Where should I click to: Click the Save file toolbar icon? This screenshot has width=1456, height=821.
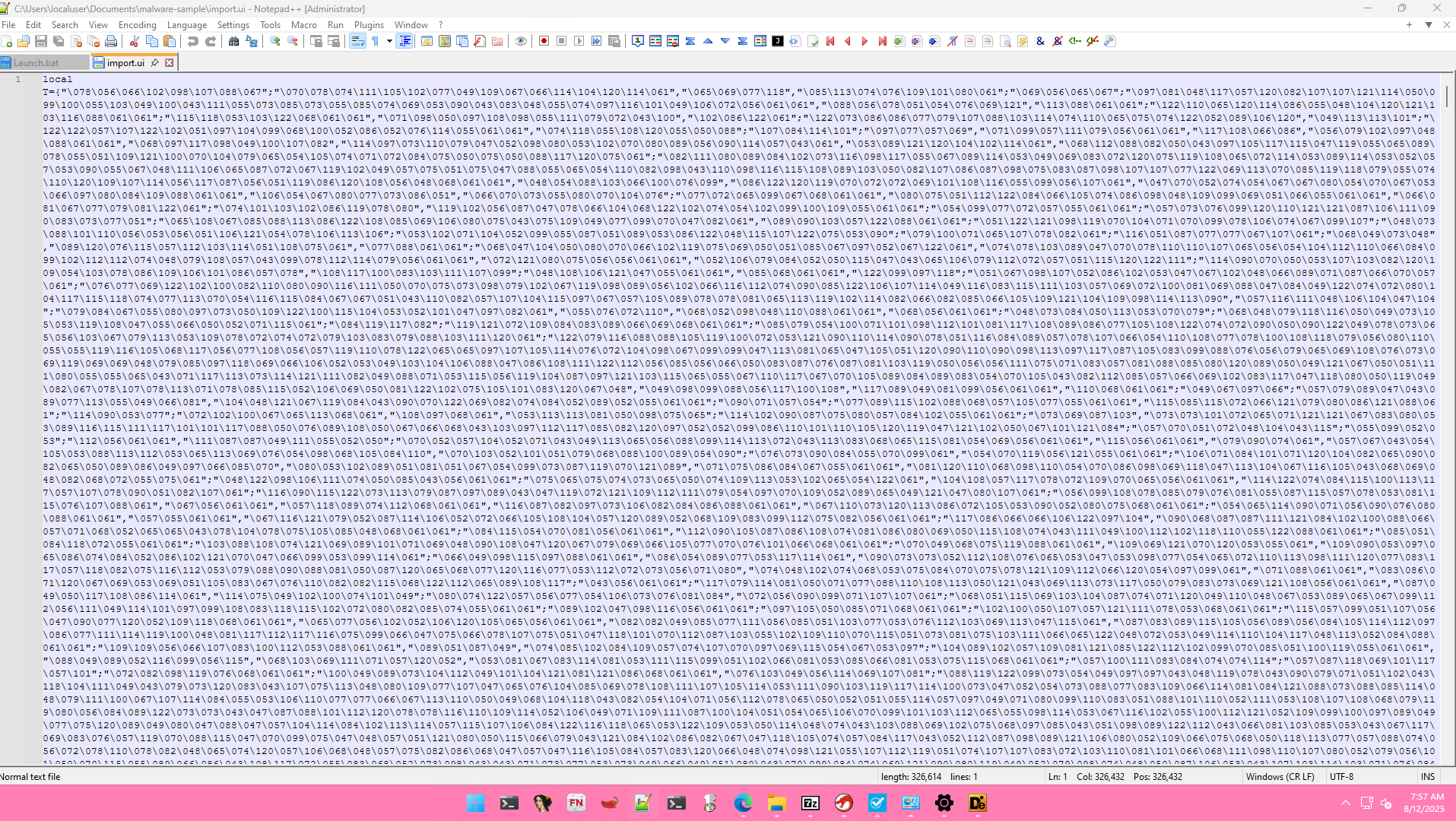tap(41, 41)
